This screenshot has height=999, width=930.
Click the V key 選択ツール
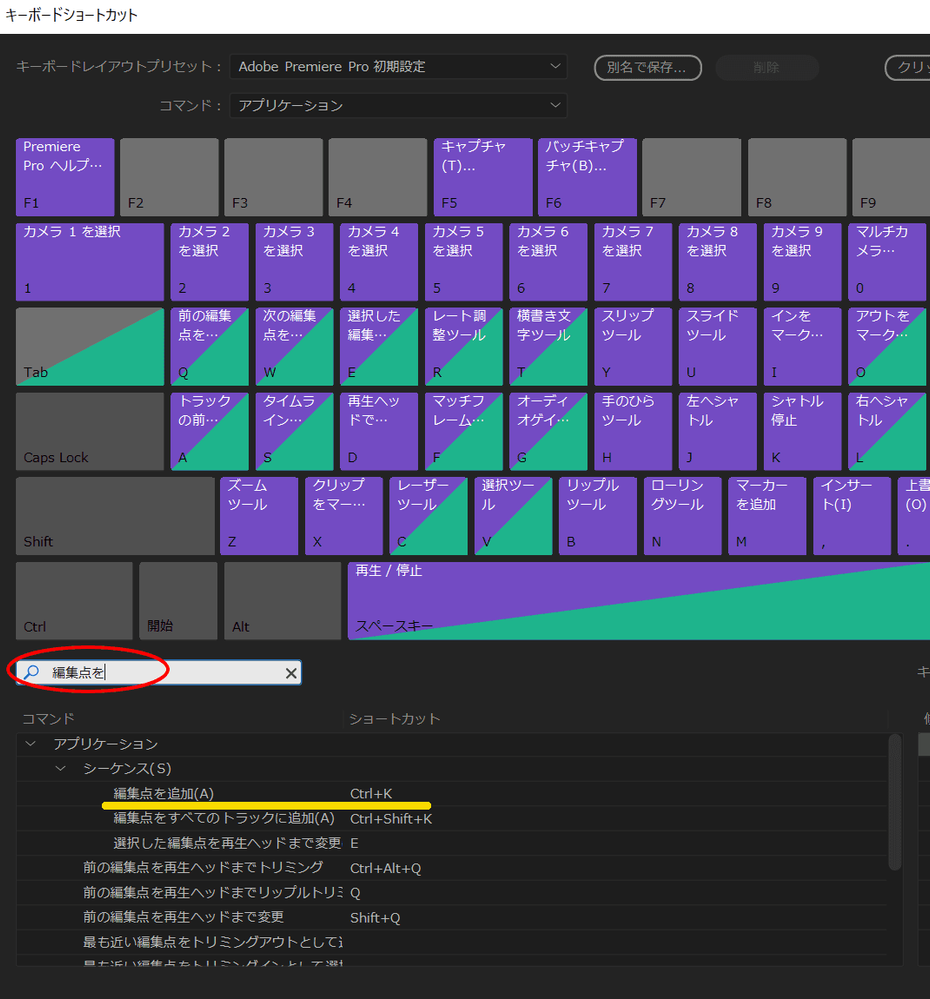pos(513,516)
